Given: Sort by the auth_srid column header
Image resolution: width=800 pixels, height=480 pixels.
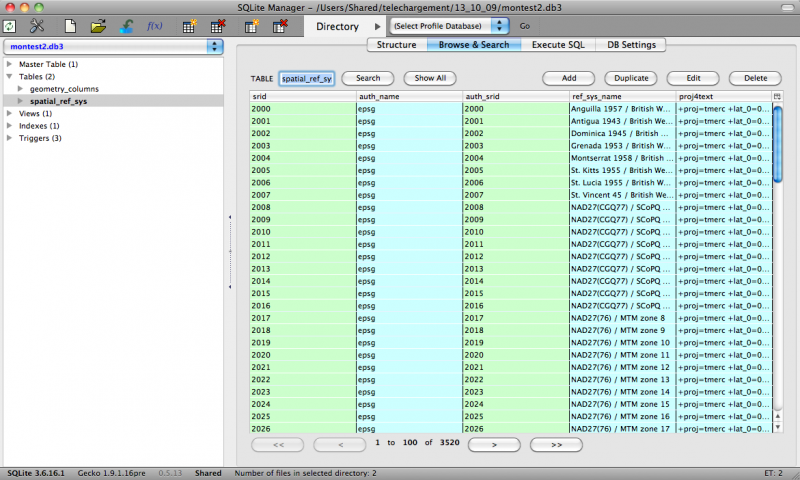Looking at the screenshot, I should click(x=516, y=96).
